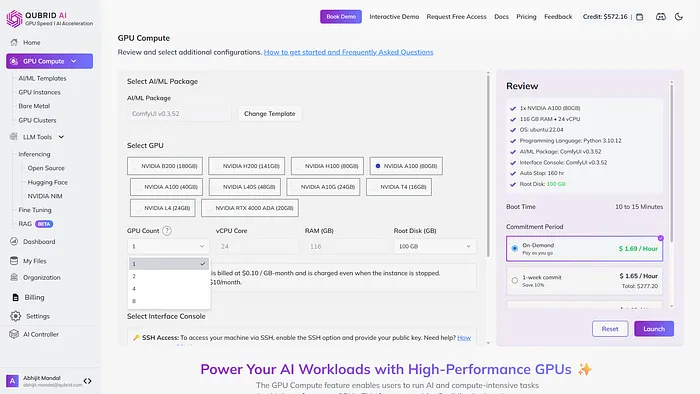Select NVIDIA L4 (24GB) GPU
Image resolution: width=700 pixels, height=394 pixels.
[162, 208]
